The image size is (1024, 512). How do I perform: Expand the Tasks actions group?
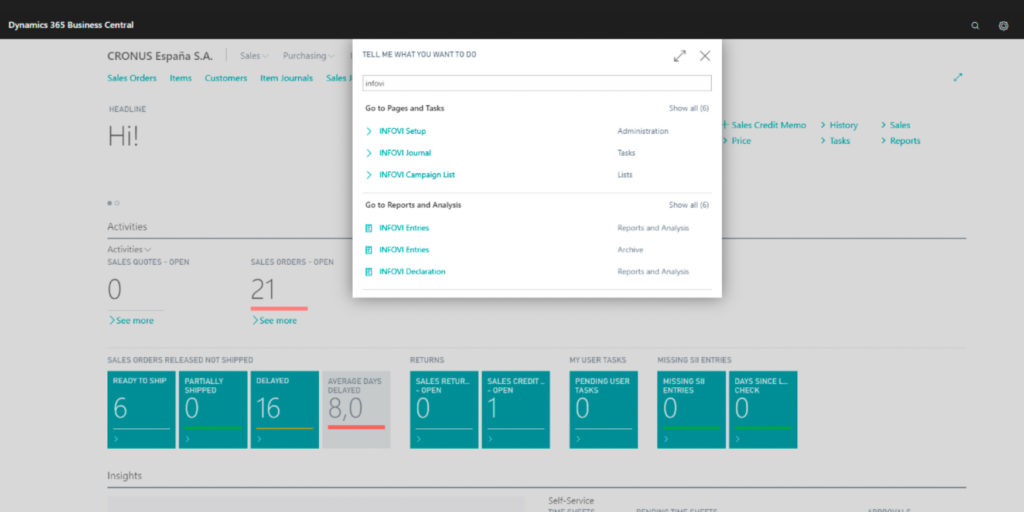coord(835,140)
